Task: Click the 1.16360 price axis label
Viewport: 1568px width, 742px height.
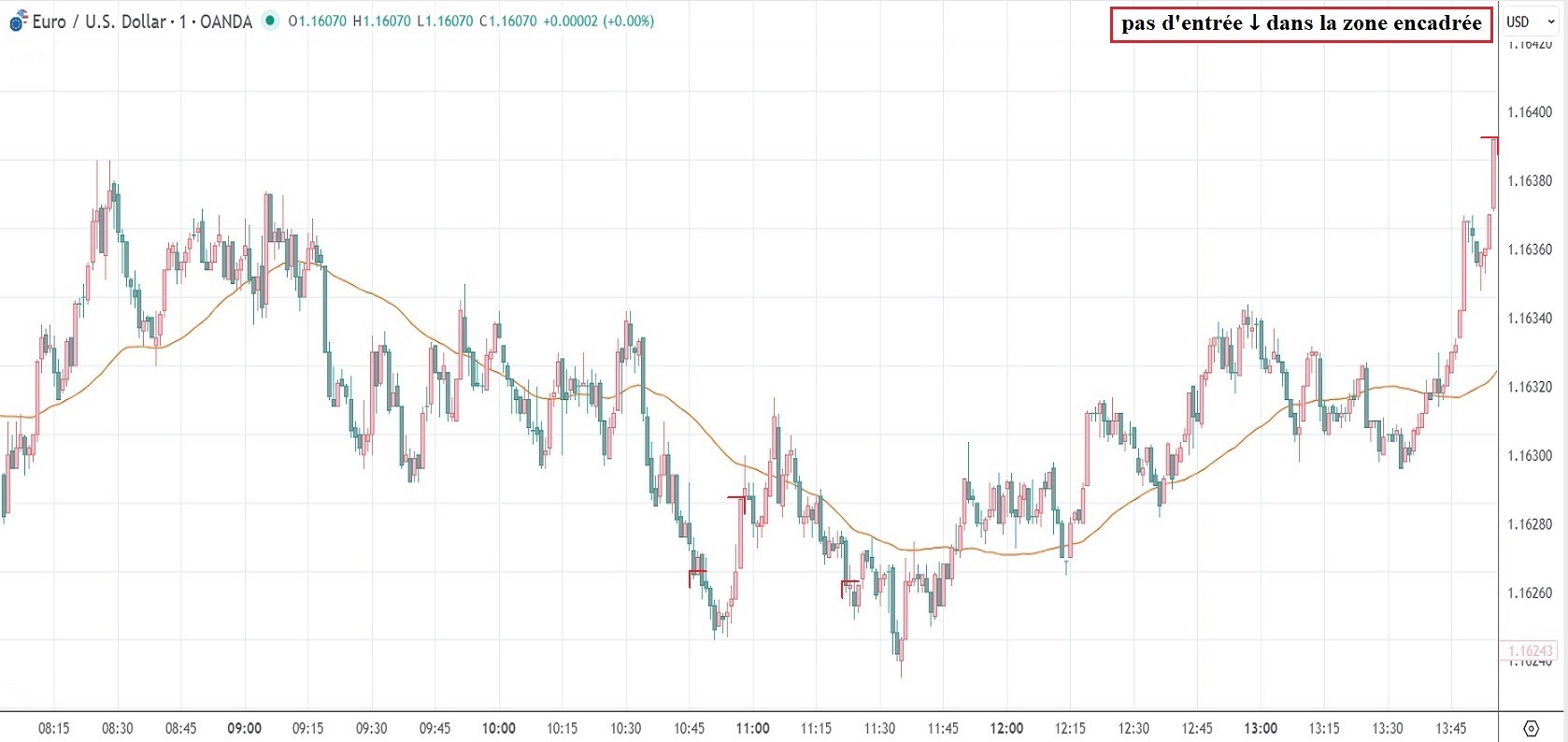Action: click(1530, 250)
